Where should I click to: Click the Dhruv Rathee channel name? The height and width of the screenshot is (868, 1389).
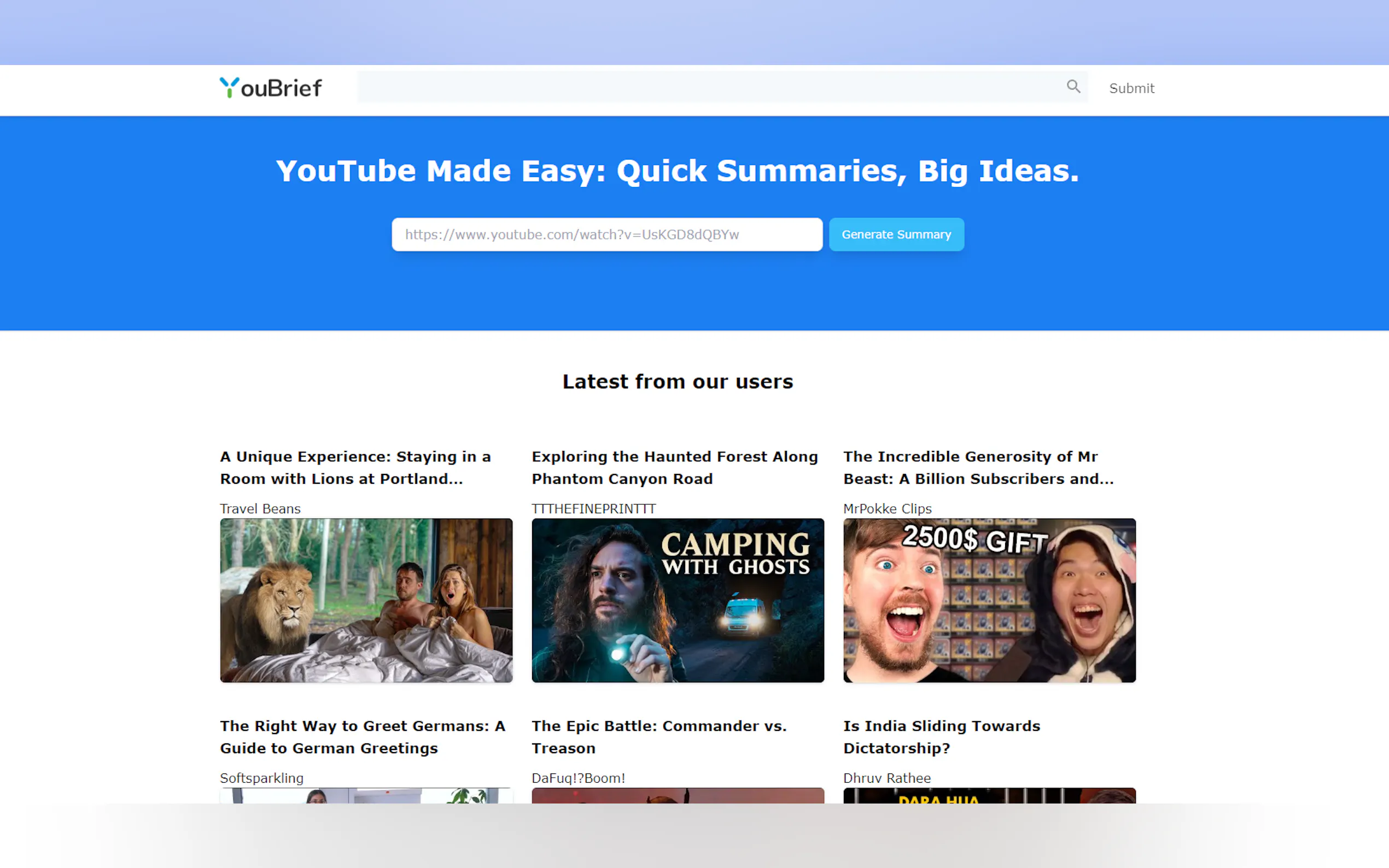(886, 778)
